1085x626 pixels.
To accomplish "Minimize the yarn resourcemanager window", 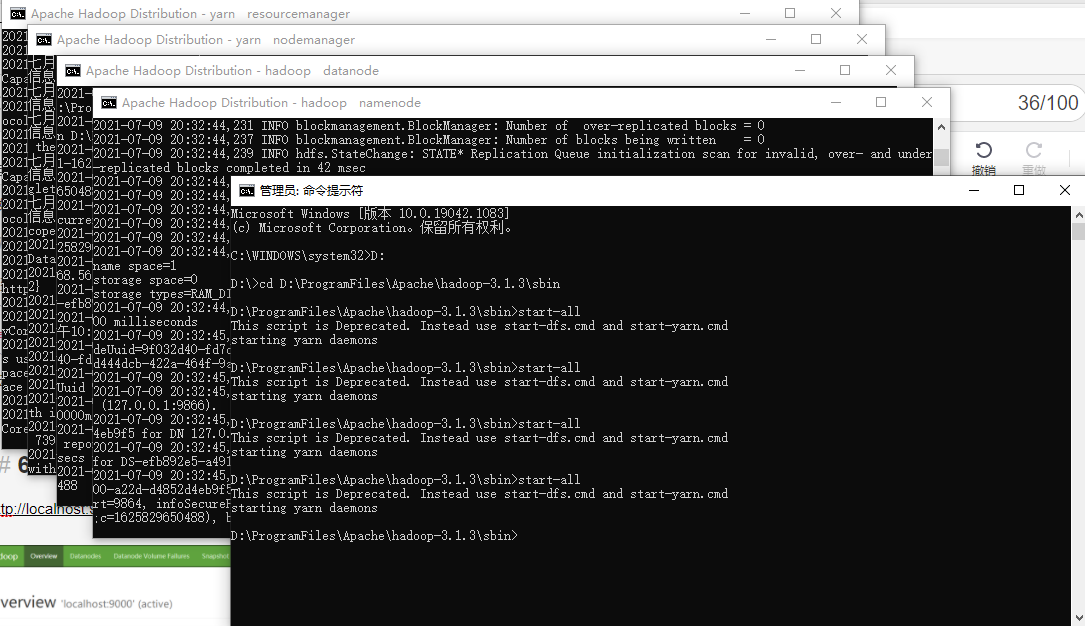I will tap(745, 13).
